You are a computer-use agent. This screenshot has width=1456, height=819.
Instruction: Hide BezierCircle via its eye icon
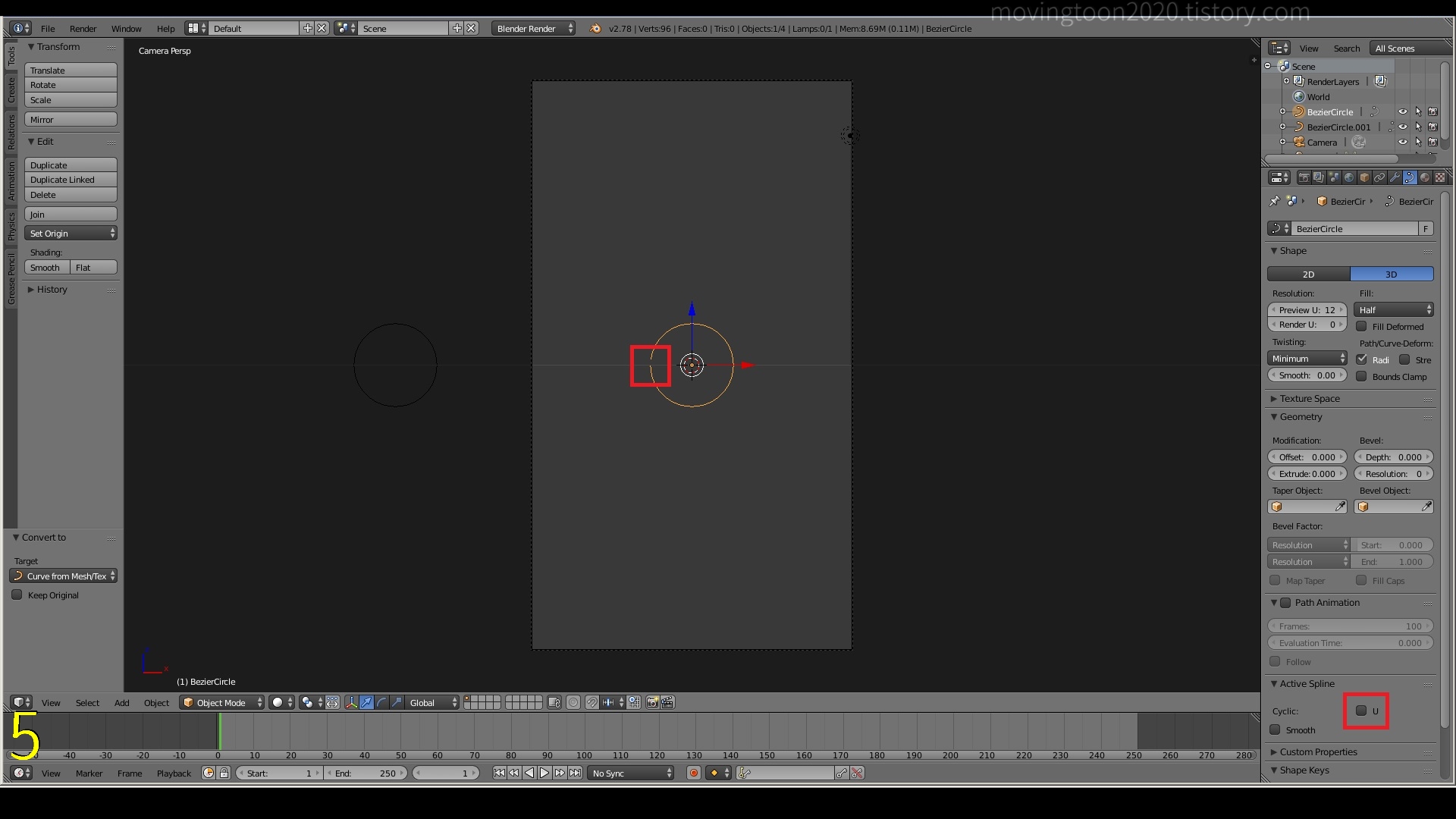click(1403, 111)
